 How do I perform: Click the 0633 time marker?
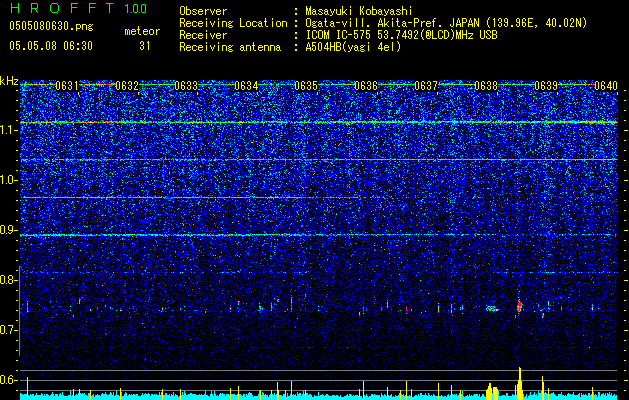(187, 86)
